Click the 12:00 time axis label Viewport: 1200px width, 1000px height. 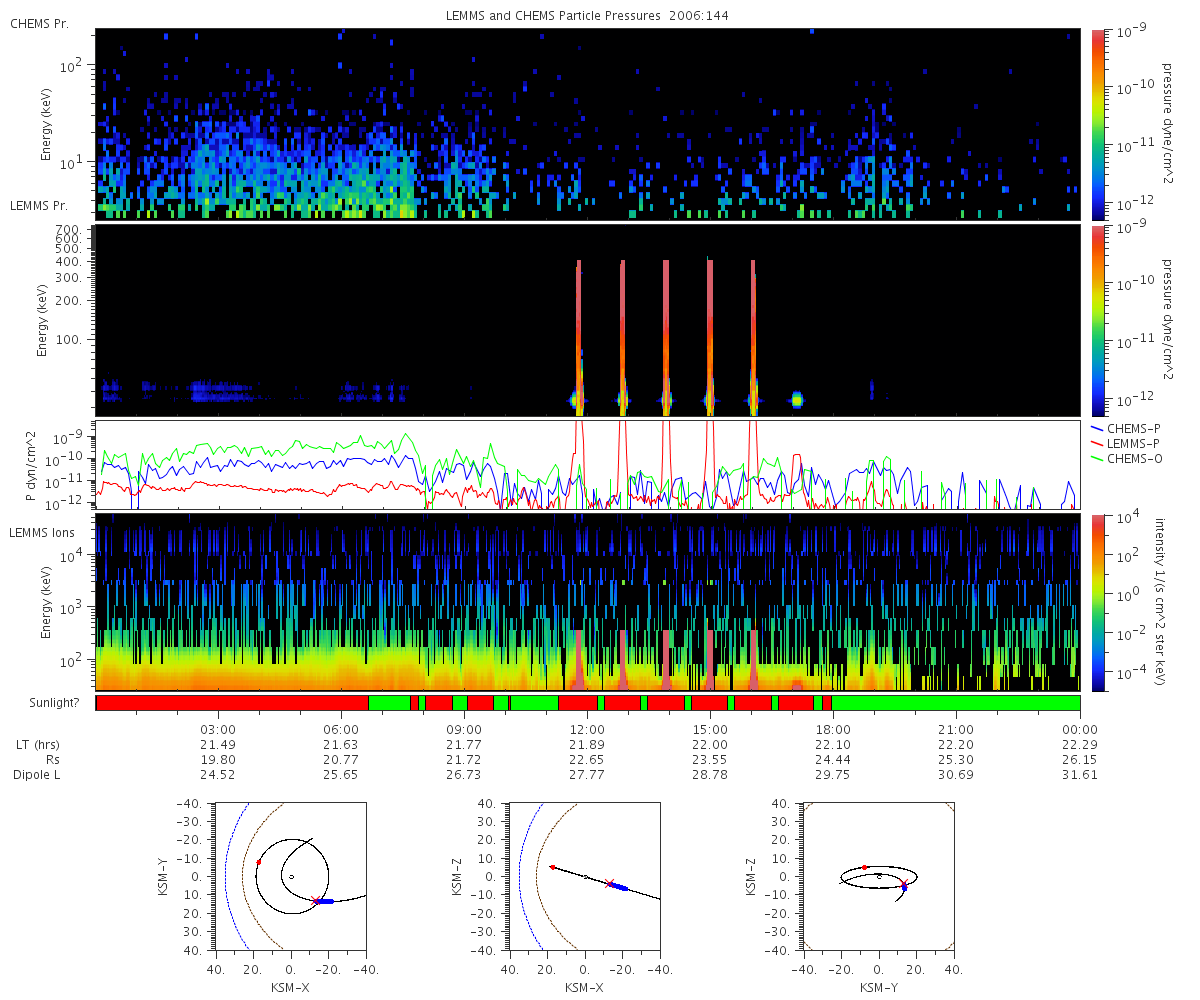(587, 729)
